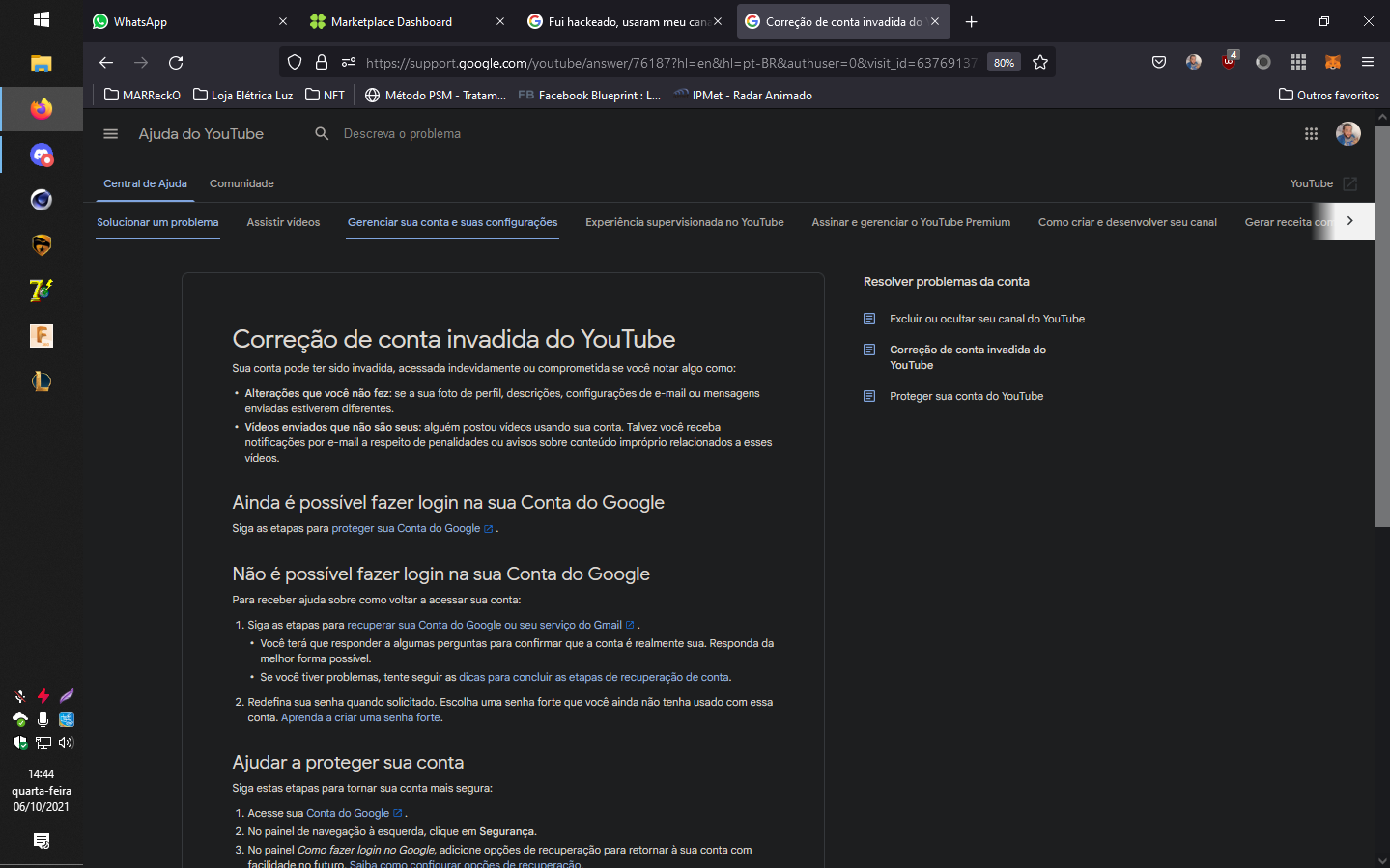Open Gerenciar sua conta e suas configurações
This screenshot has height=868, width=1390.
click(x=452, y=222)
